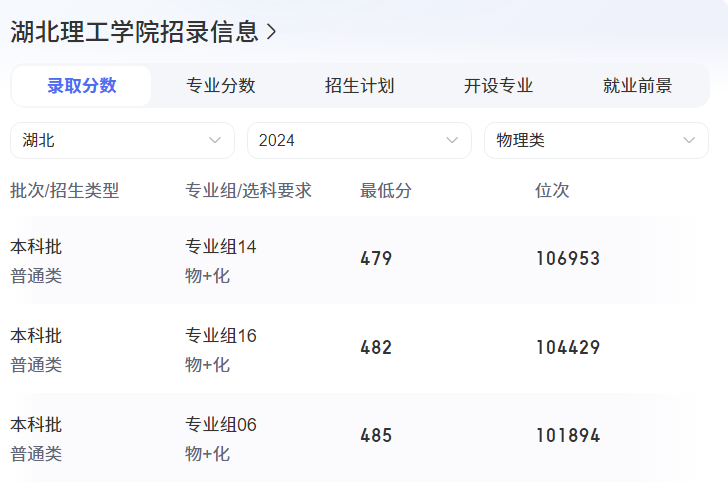Switch to the 专业分数 tab
Viewport: 728px width, 498px height.
click(221, 86)
